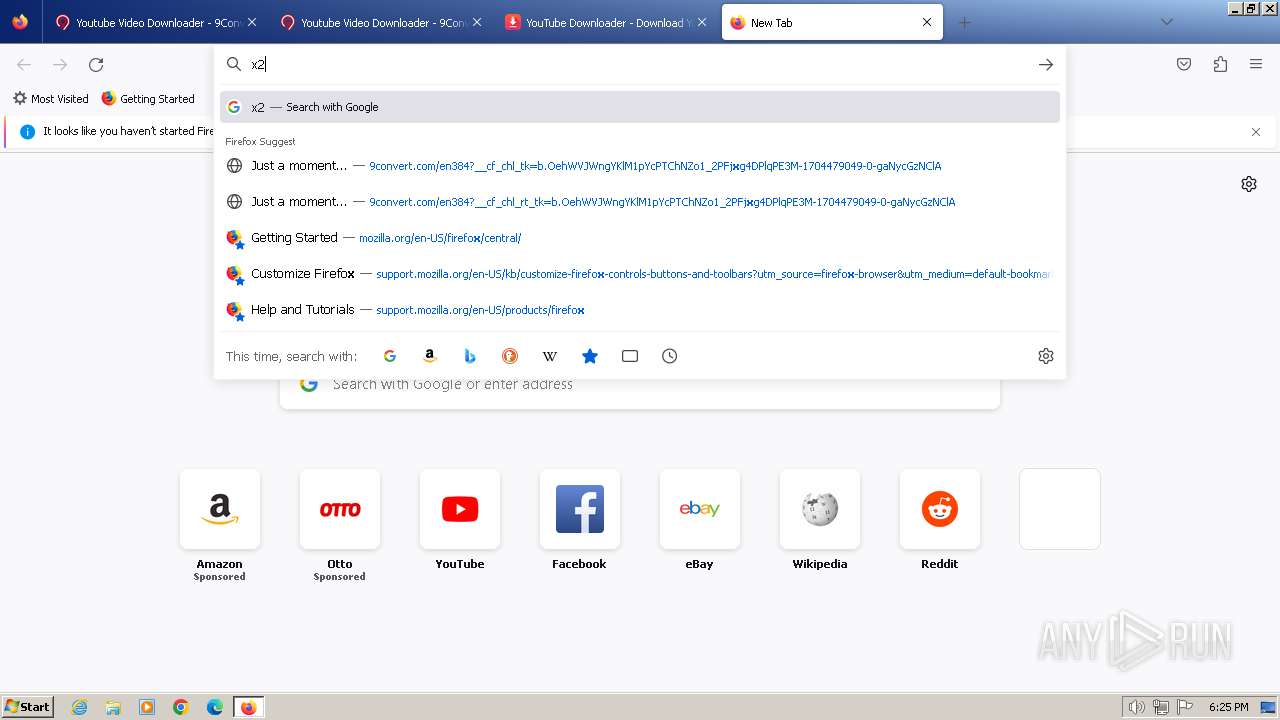This screenshot has width=1280, height=720.
Task: Open Help and Tutorials suggestion
Action: tap(640, 310)
